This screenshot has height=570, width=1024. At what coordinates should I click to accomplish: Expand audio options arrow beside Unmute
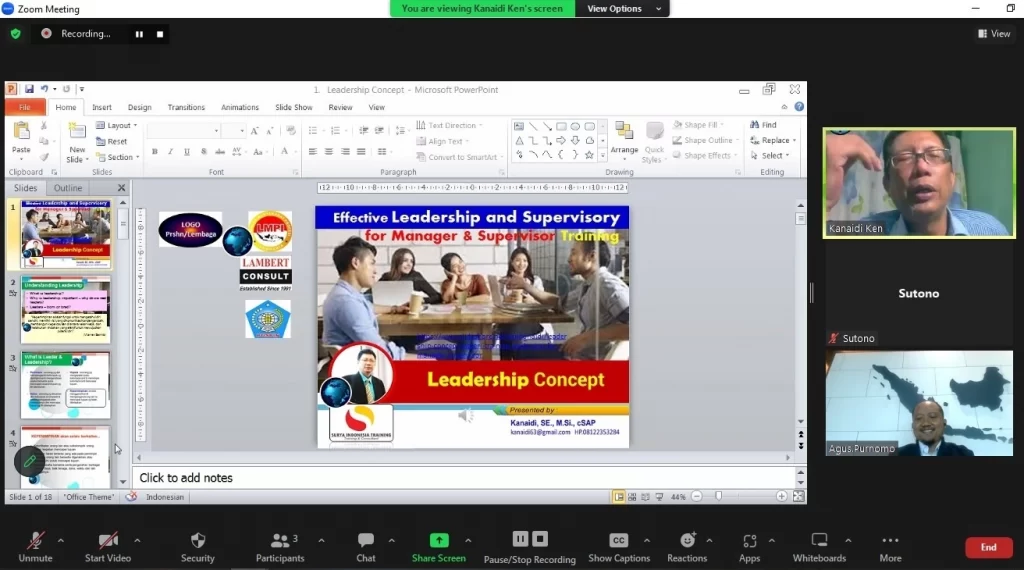(x=61, y=541)
